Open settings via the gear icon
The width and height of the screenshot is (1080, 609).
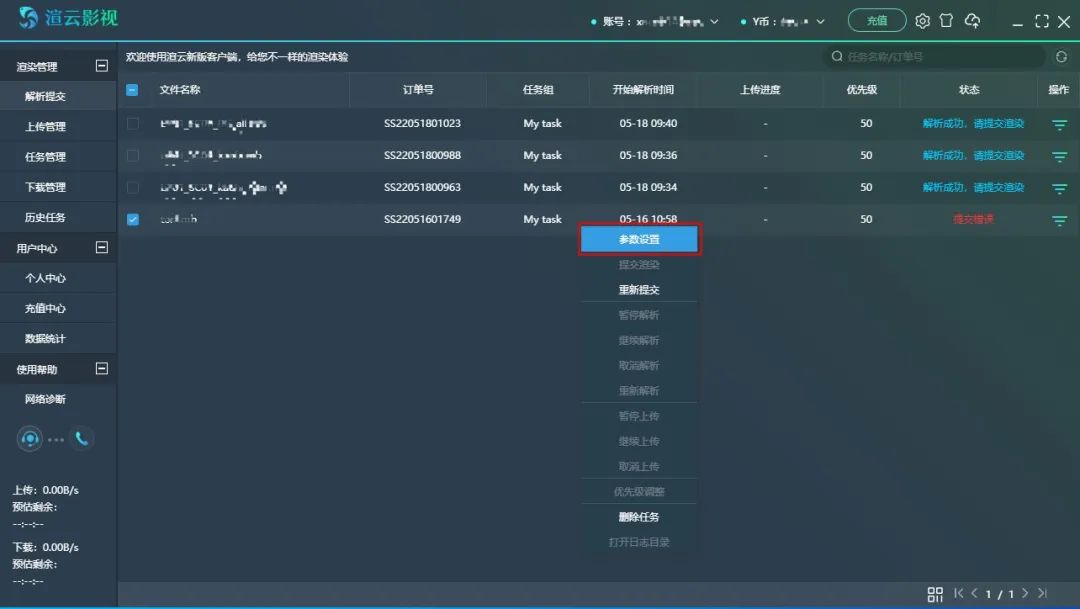pos(922,21)
